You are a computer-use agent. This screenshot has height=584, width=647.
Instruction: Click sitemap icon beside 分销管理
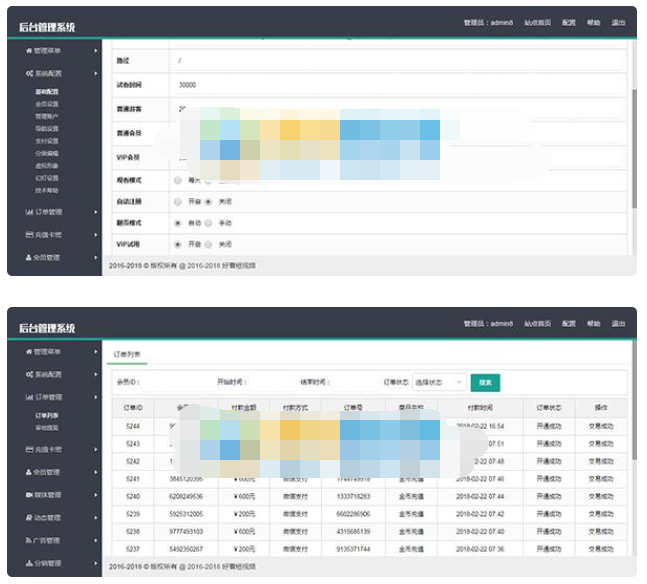(x=29, y=563)
